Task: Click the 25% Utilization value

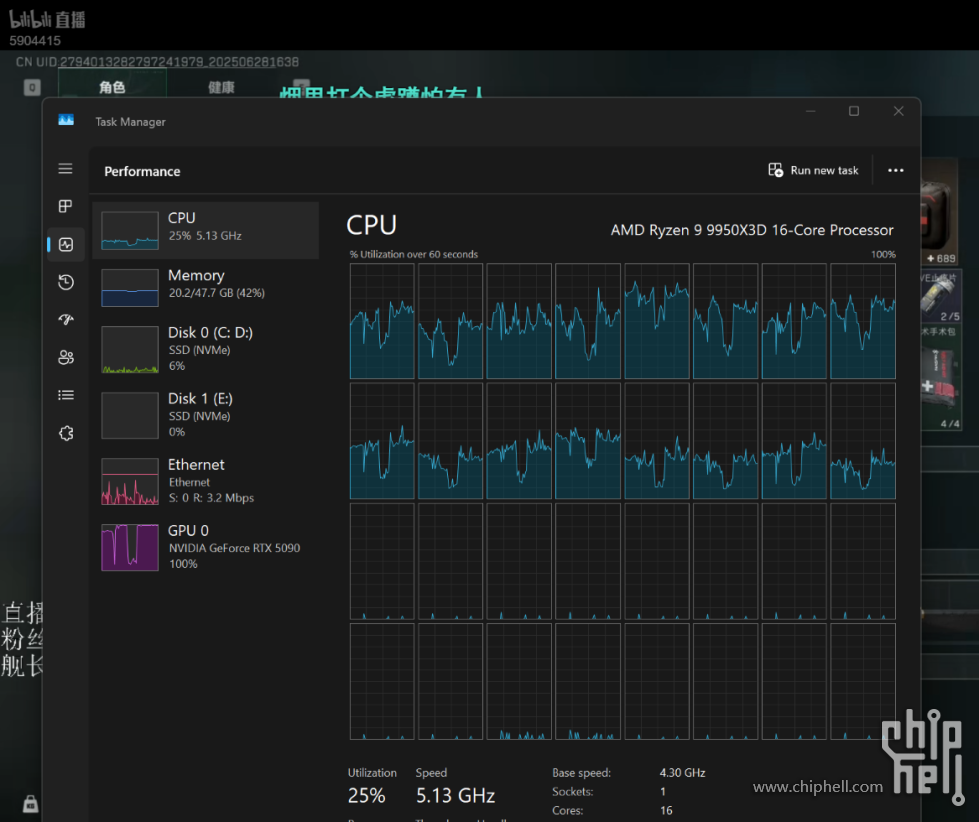Action: pyautogui.click(x=367, y=796)
